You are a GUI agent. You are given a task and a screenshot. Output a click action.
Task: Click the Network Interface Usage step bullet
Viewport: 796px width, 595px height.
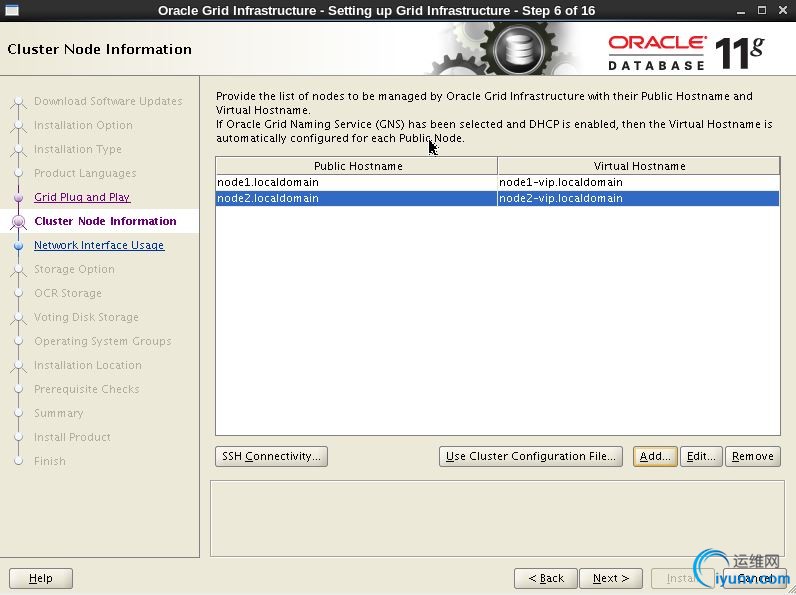[x=19, y=246]
